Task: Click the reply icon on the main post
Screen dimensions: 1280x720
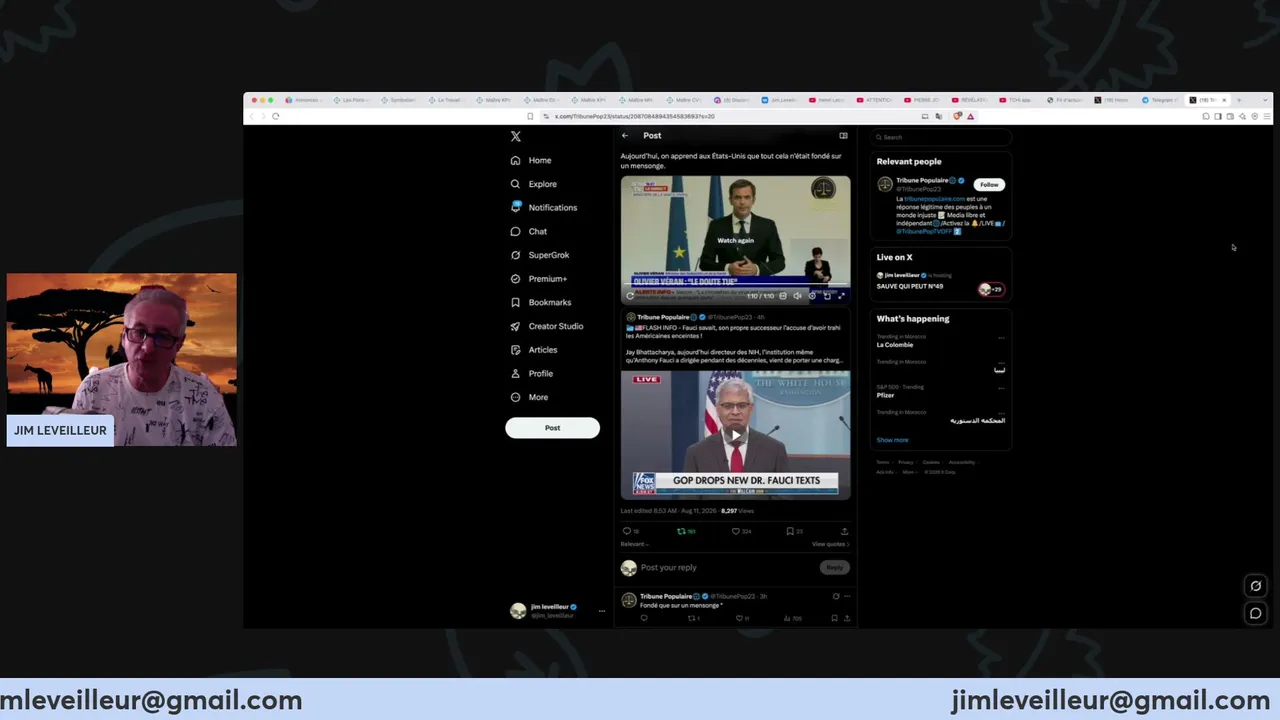Action: (x=627, y=531)
